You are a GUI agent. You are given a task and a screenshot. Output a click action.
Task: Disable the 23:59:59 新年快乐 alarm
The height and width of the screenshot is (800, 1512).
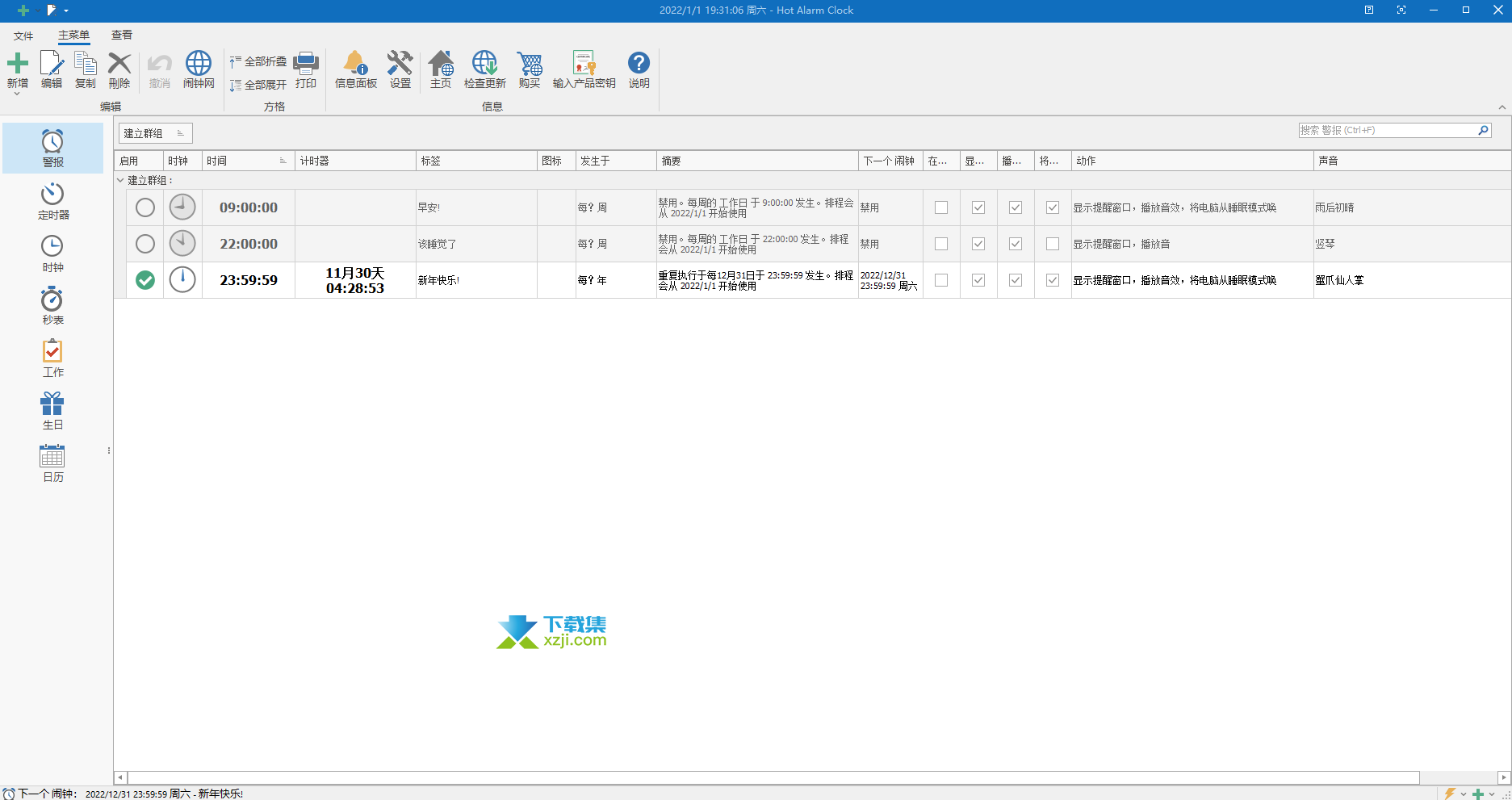click(145, 280)
